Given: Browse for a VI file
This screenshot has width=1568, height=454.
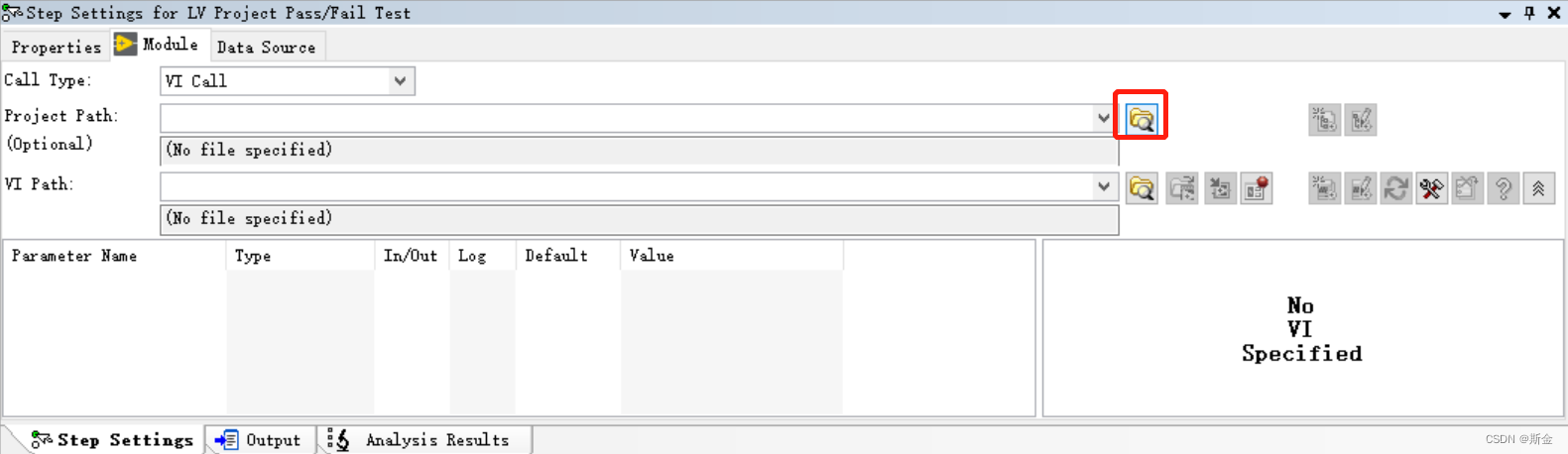Looking at the screenshot, I should (x=1142, y=187).
